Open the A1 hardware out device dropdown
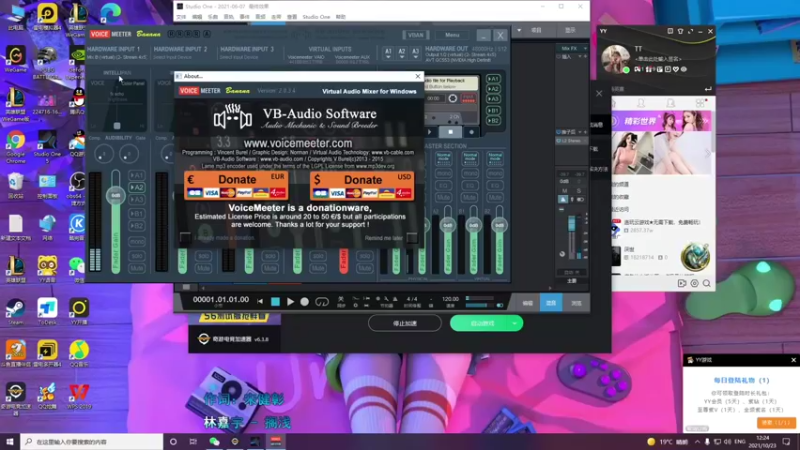This screenshot has height=450, width=800. point(388,54)
